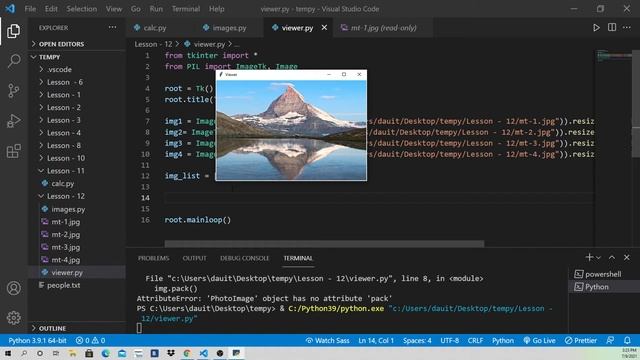The image size is (640, 360).
Task: Switch to the images.py tab
Action: click(x=229, y=28)
